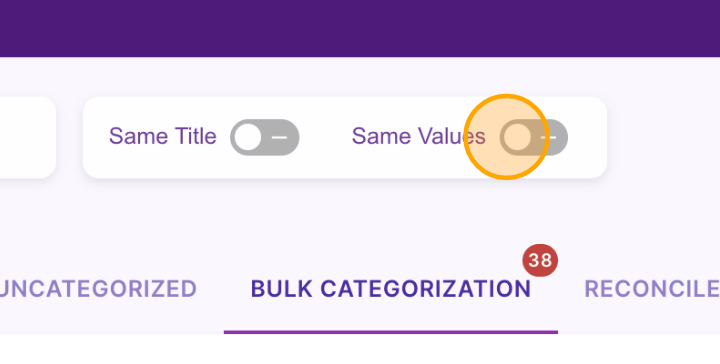Click the dash icon inside Same Values toggle
This screenshot has height=364, width=720.
coord(549,137)
